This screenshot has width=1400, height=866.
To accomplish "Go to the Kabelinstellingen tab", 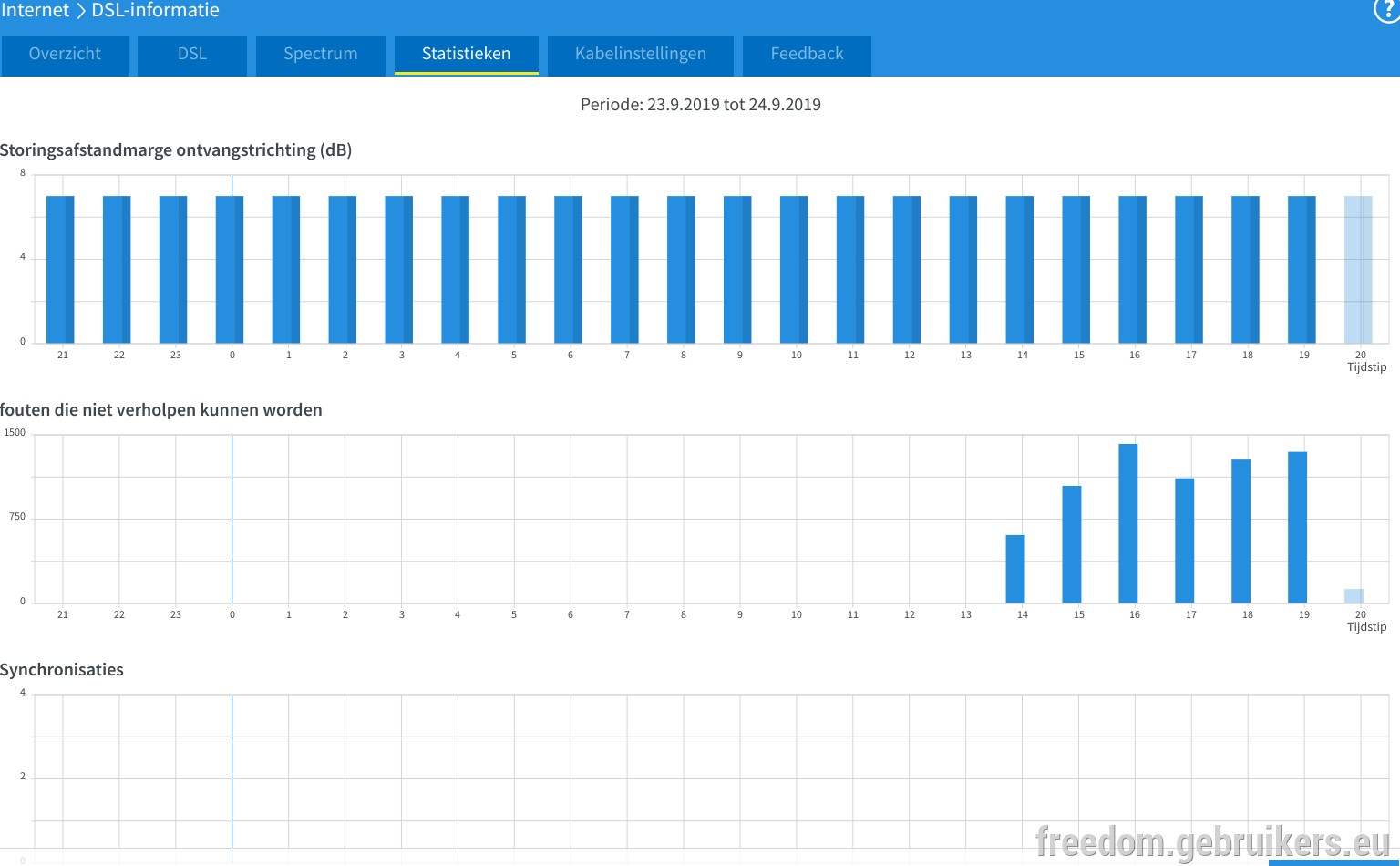I will click(641, 56).
